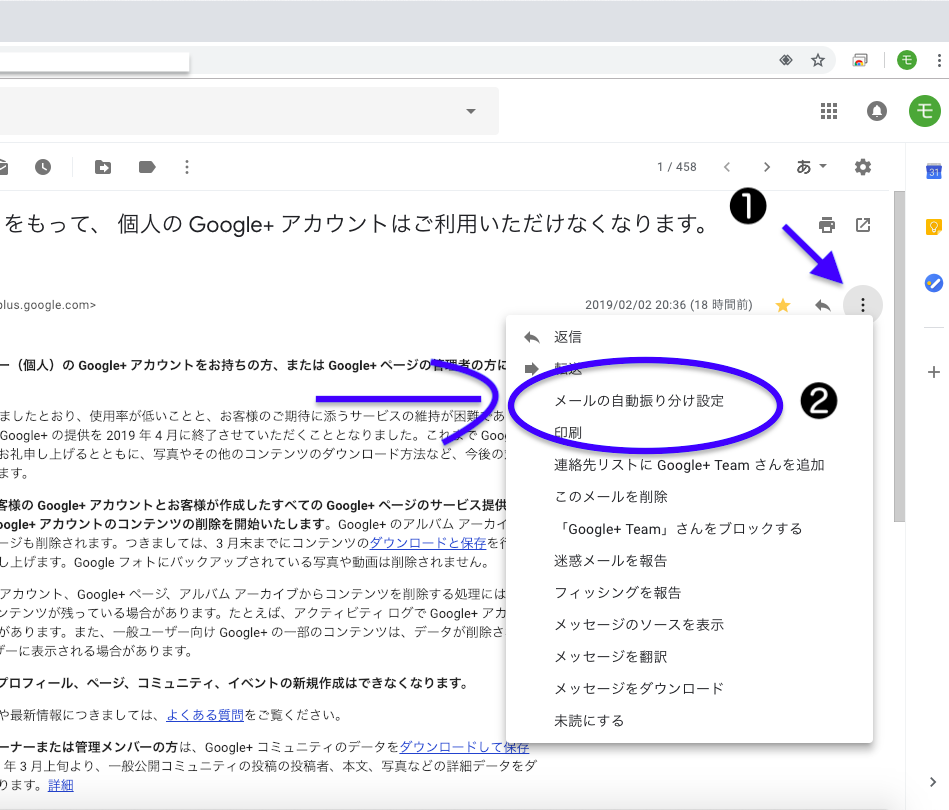The height and width of the screenshot is (810, 949).
Task: Select メールの自動振り分け設定 from menu
Action: [x=639, y=400]
